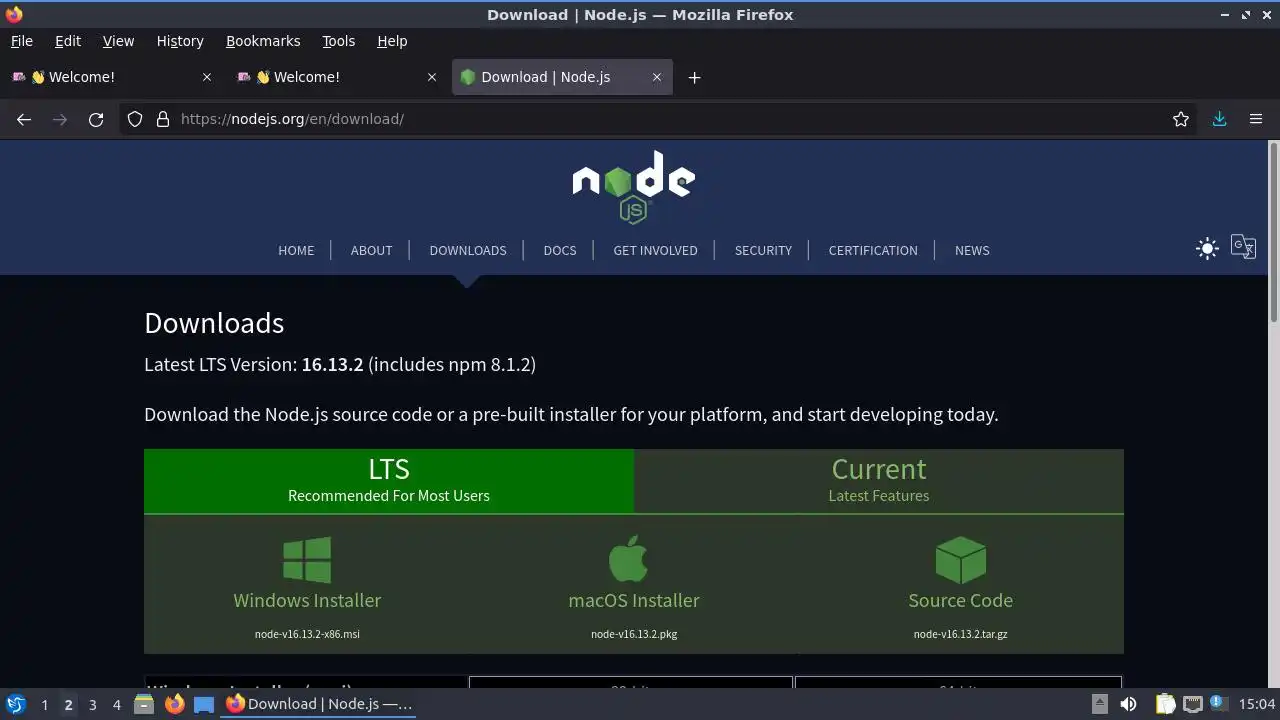Screen dimensions: 1280x720
Task: Close the first Welcome! tab
Action: pos(207,77)
